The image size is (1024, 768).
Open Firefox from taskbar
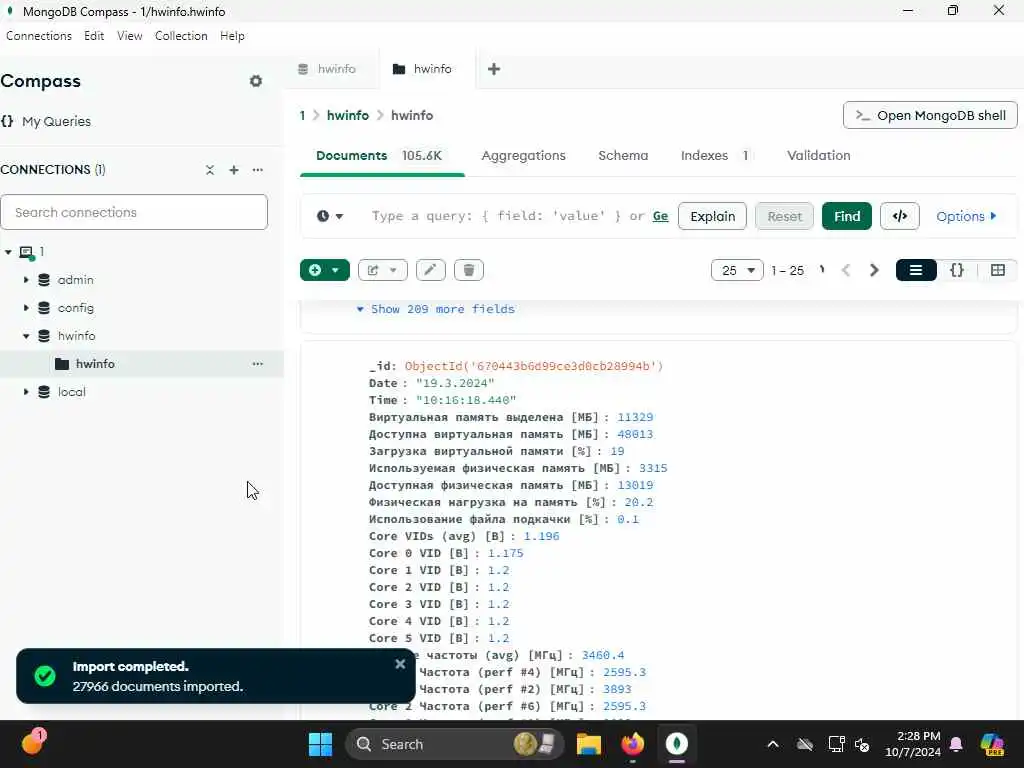pyautogui.click(x=632, y=744)
